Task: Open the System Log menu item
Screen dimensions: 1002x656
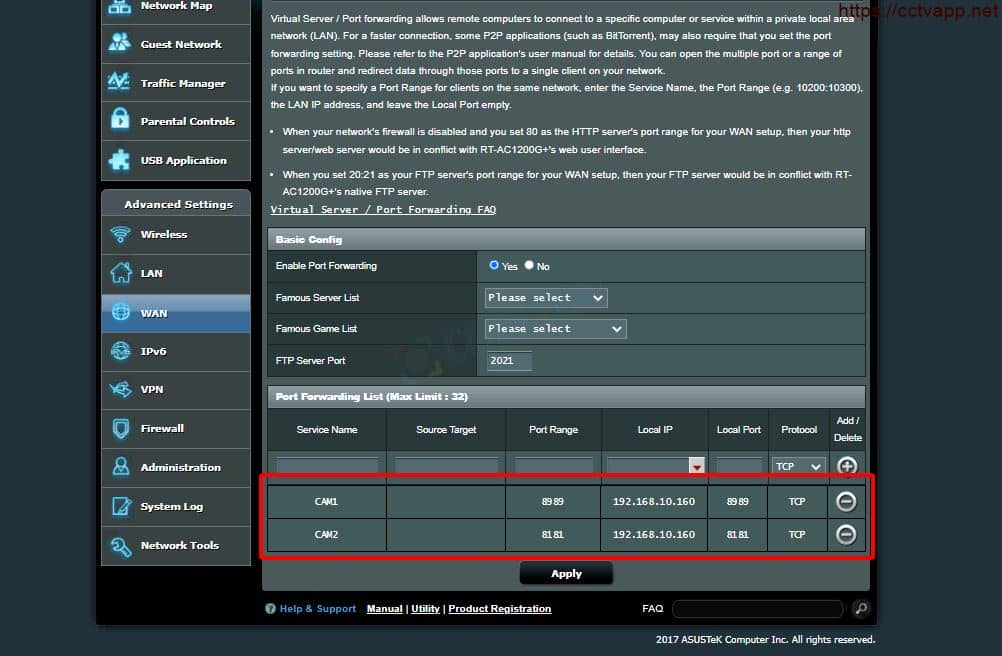Action: [171, 507]
